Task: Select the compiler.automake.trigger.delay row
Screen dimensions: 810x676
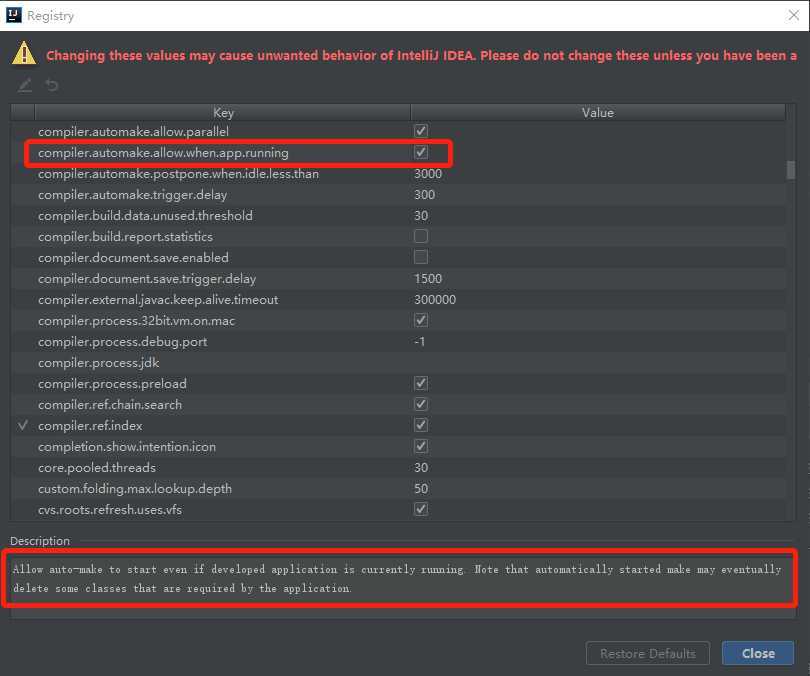Action: click(398, 195)
